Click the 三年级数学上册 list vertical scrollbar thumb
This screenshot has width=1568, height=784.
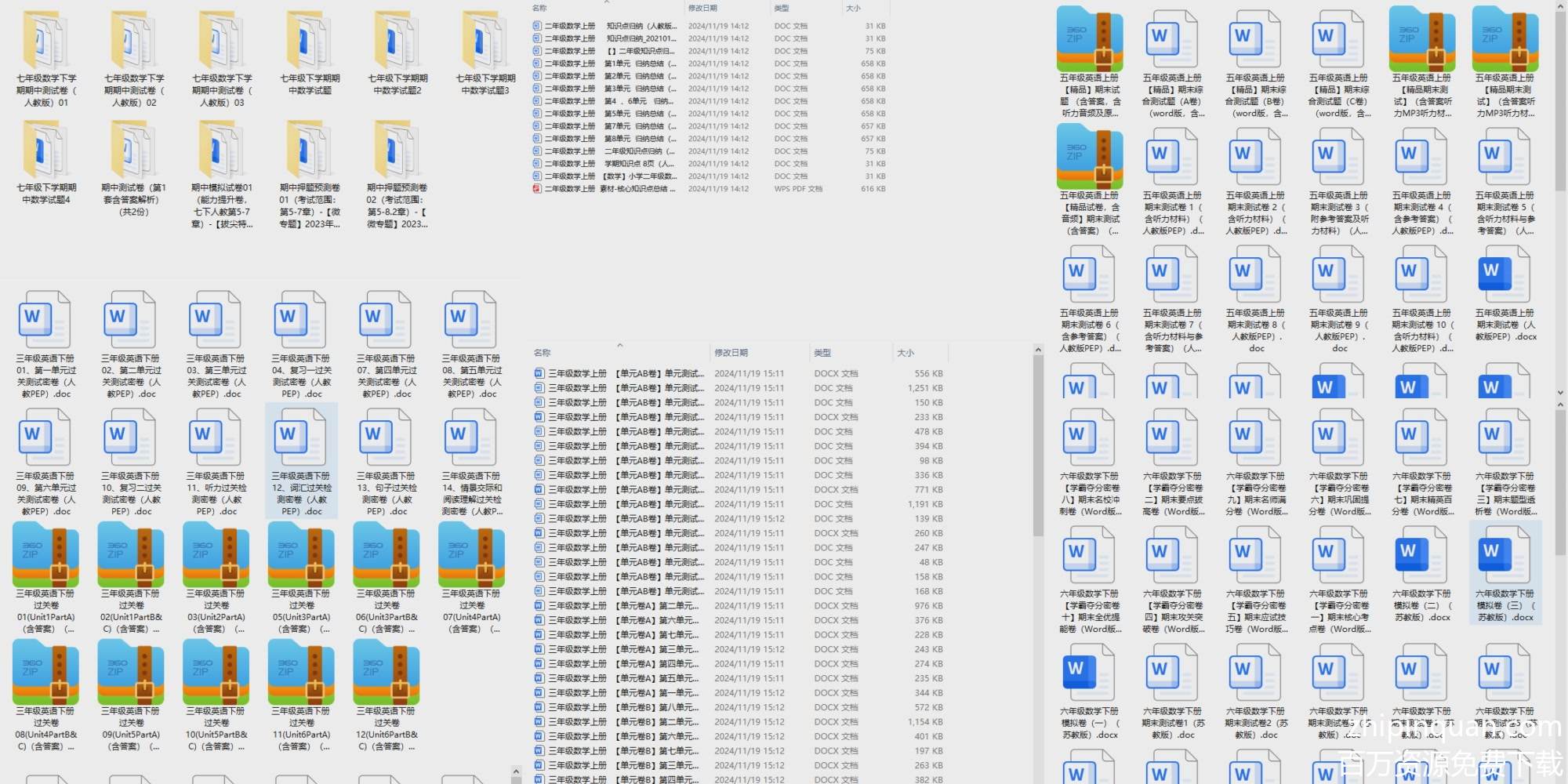click(x=1038, y=447)
